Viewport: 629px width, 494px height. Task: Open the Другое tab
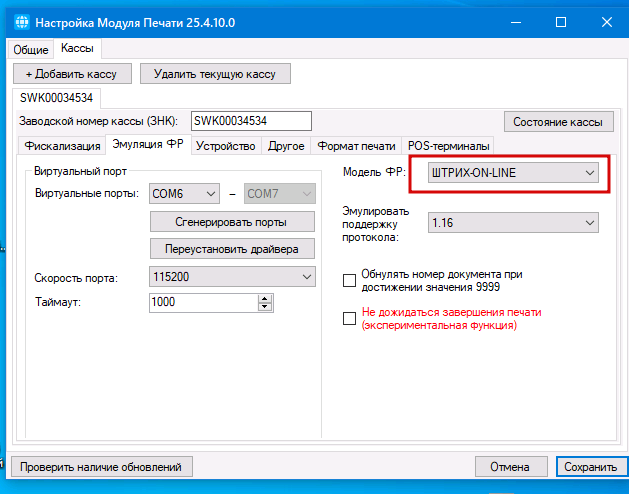click(286, 146)
